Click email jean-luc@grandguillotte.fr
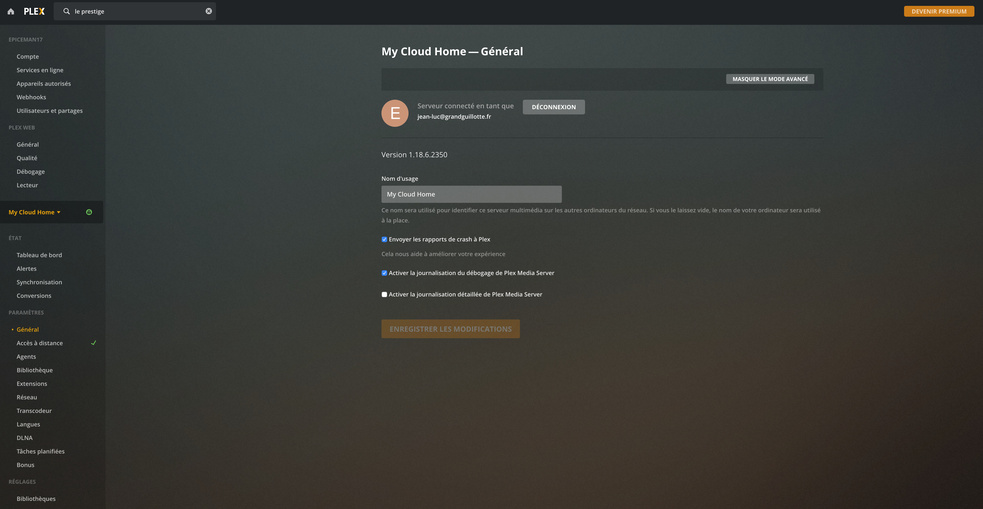The width and height of the screenshot is (983, 509). point(454,117)
